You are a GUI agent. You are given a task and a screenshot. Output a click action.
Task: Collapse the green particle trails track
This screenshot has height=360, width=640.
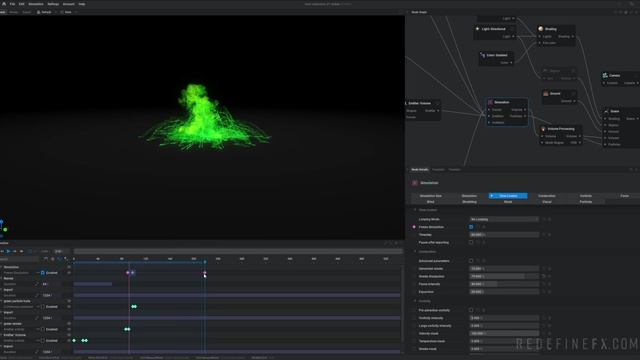click(x=1, y=301)
